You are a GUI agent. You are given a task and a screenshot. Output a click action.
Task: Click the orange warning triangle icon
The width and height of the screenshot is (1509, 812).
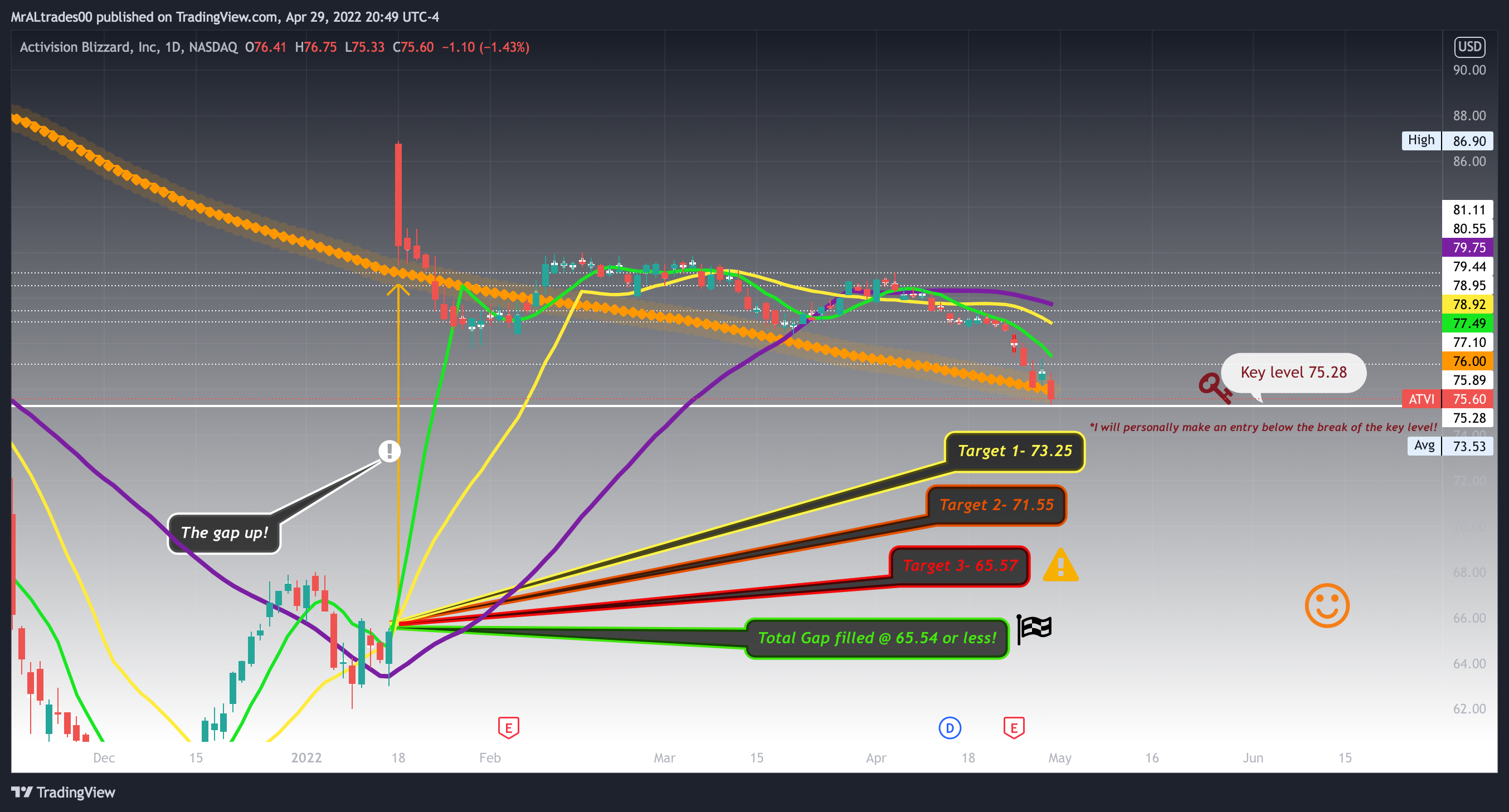point(1061,565)
